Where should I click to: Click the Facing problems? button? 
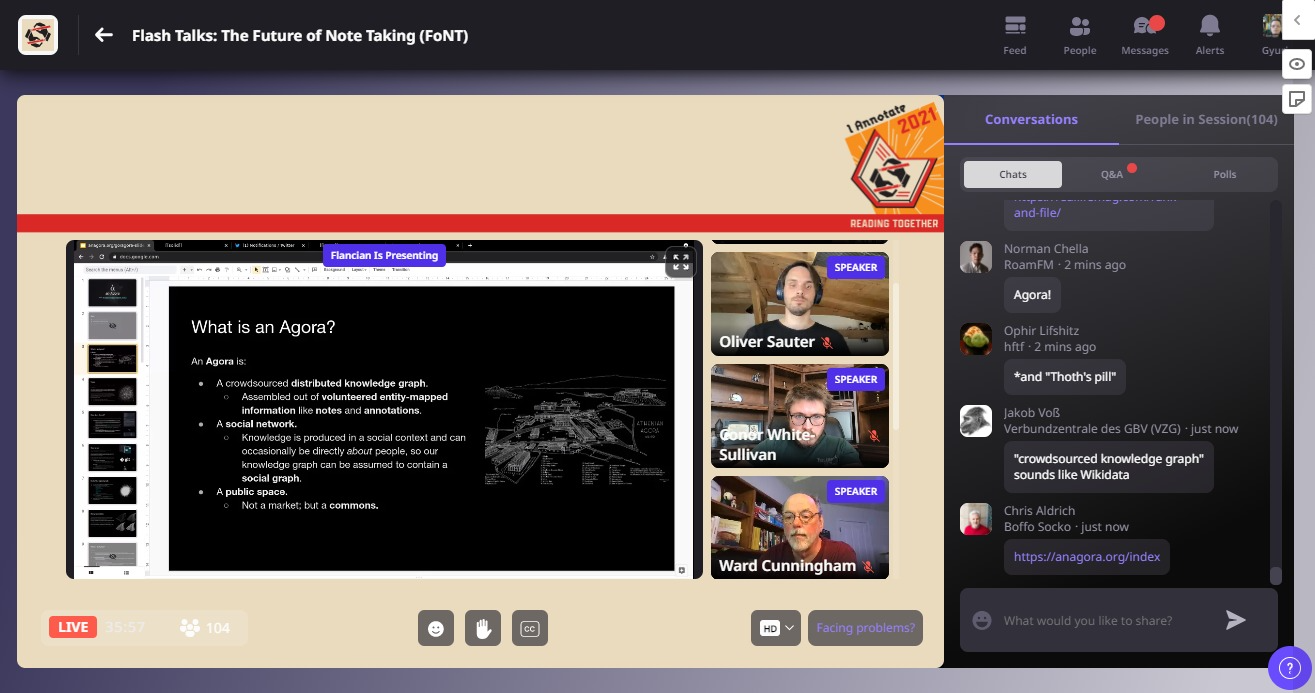[865, 628]
